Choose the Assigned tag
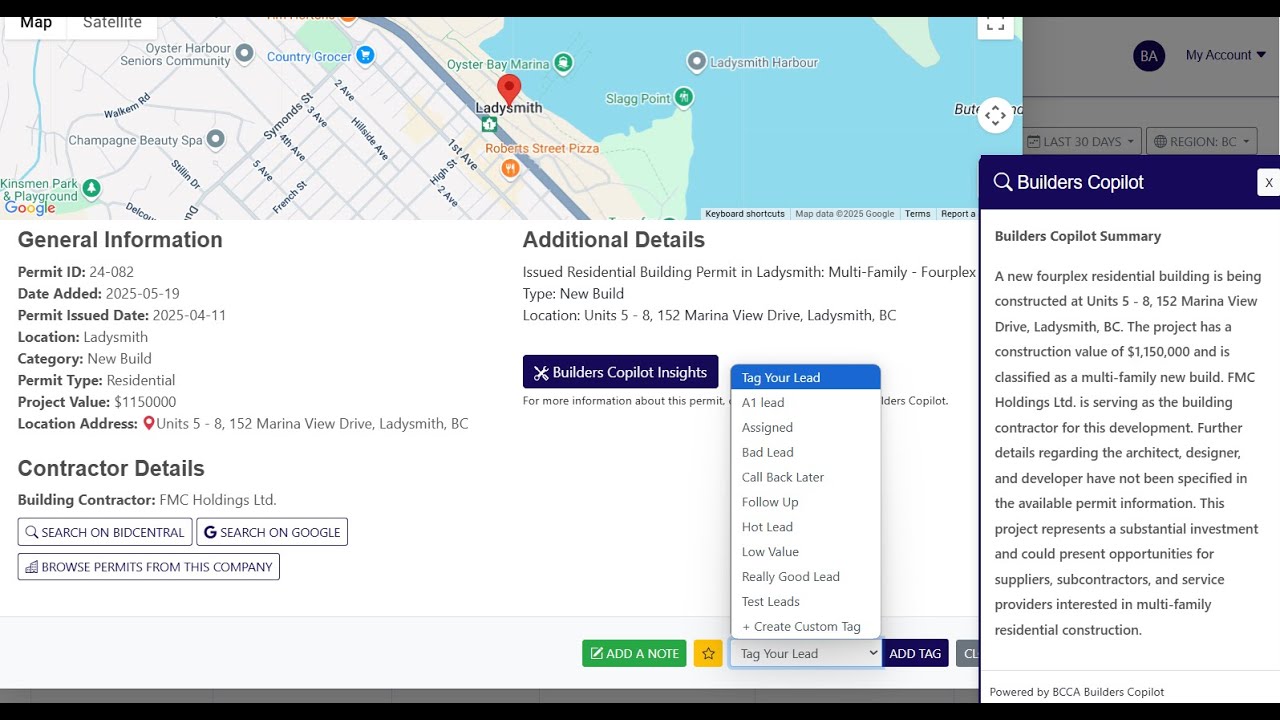This screenshot has width=1280, height=720. 806,427
